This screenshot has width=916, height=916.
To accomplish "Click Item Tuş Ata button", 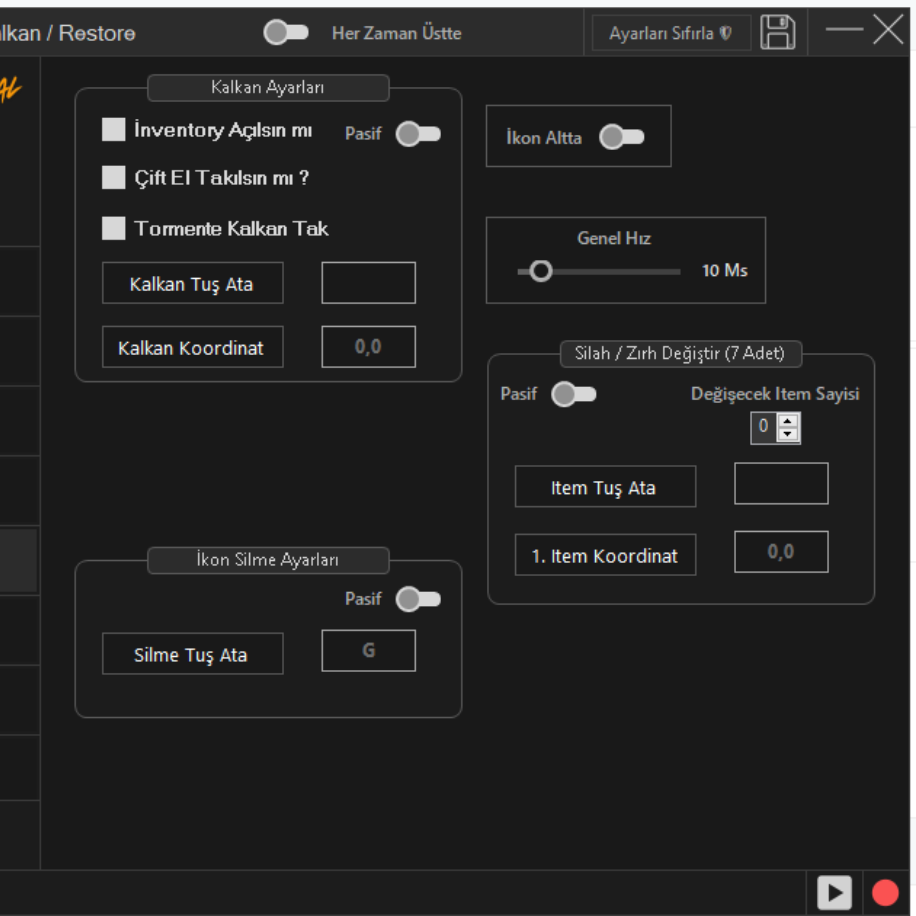I will tap(605, 487).
